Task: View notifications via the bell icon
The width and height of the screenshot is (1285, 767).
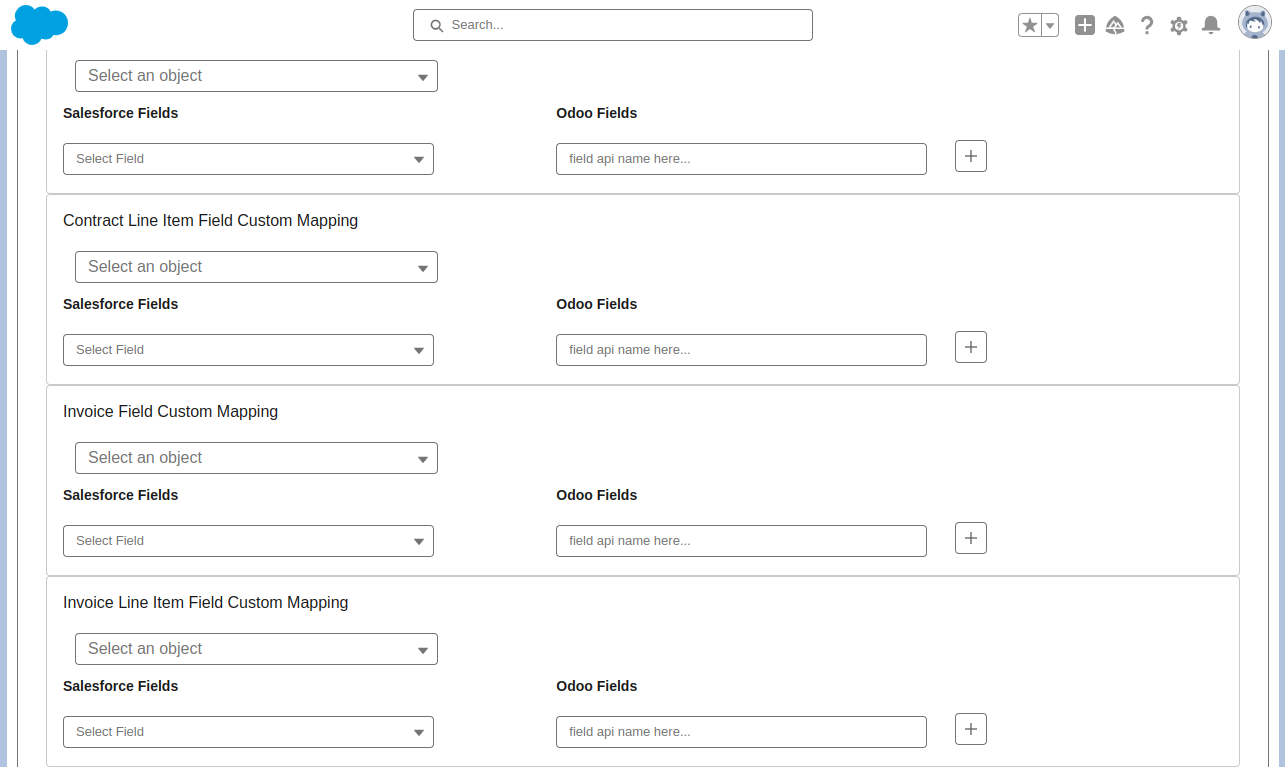Action: pyautogui.click(x=1211, y=25)
